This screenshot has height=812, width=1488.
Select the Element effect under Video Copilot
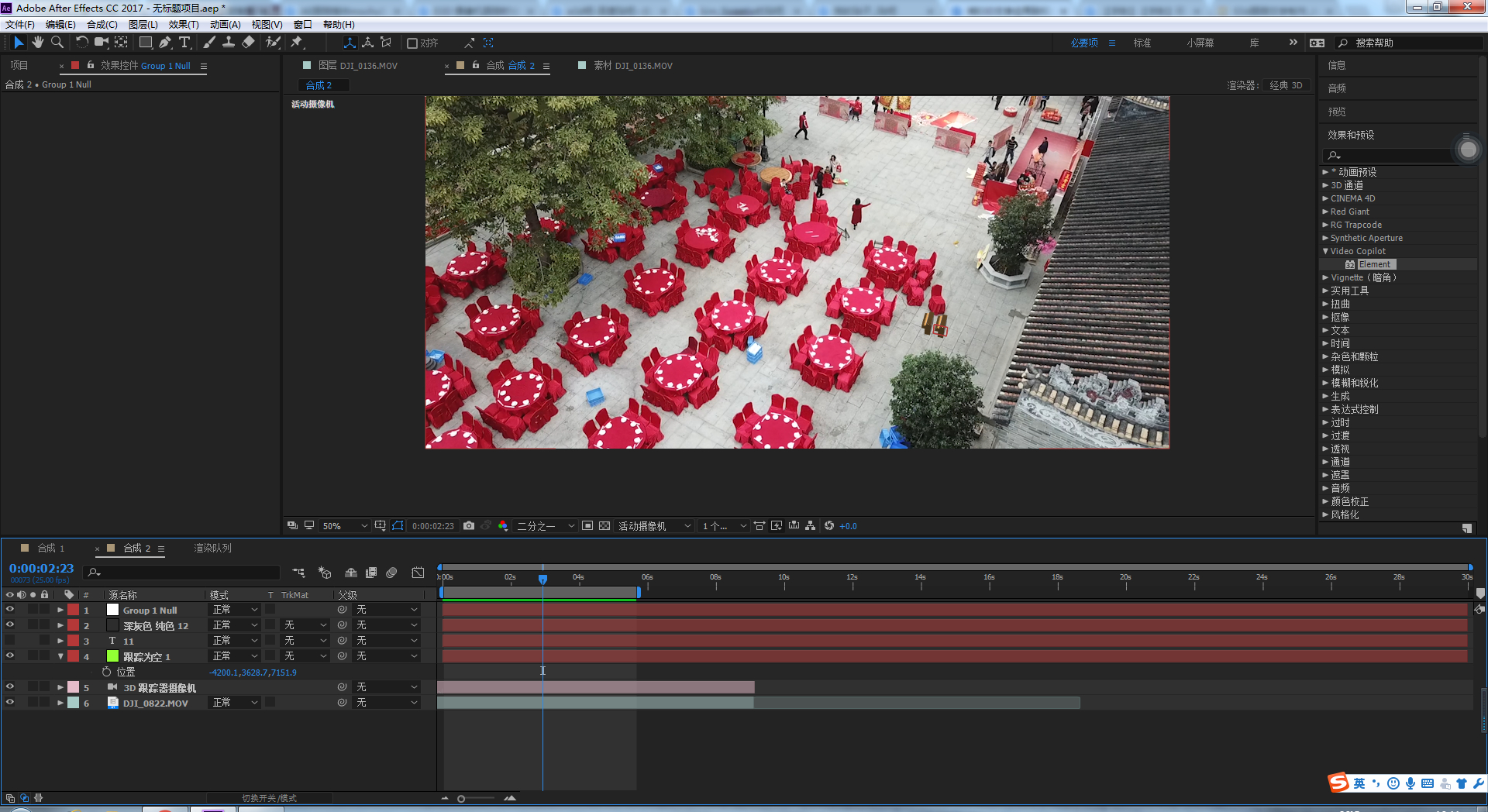pyautogui.click(x=1374, y=264)
